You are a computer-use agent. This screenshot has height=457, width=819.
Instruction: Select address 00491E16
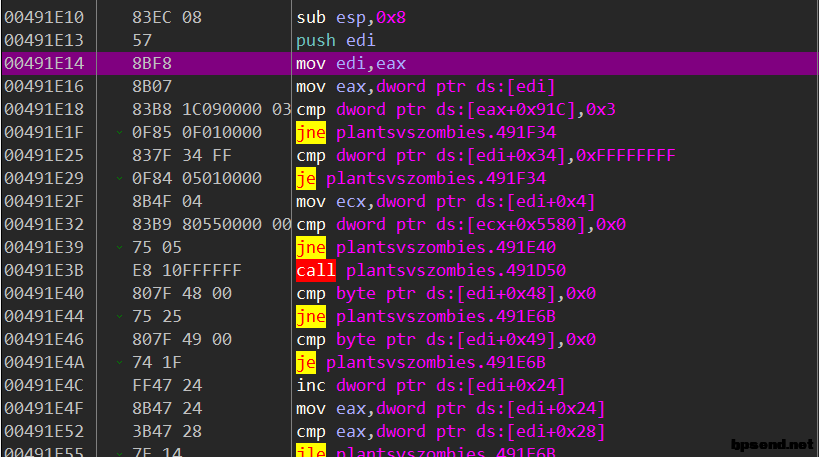click(x=44, y=86)
